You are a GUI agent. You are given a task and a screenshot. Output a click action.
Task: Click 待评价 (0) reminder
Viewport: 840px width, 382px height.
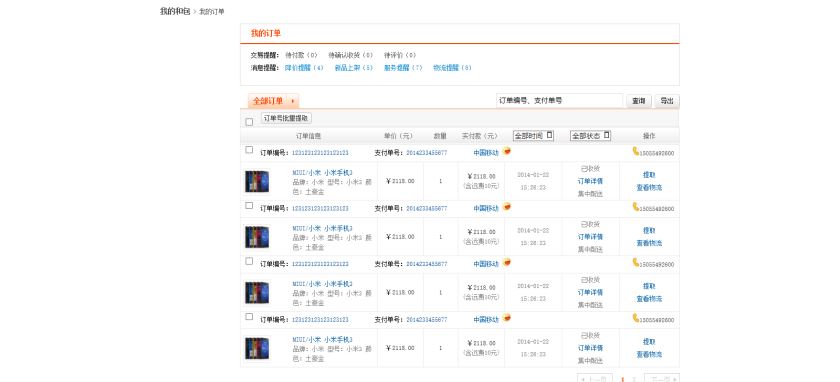(400, 55)
